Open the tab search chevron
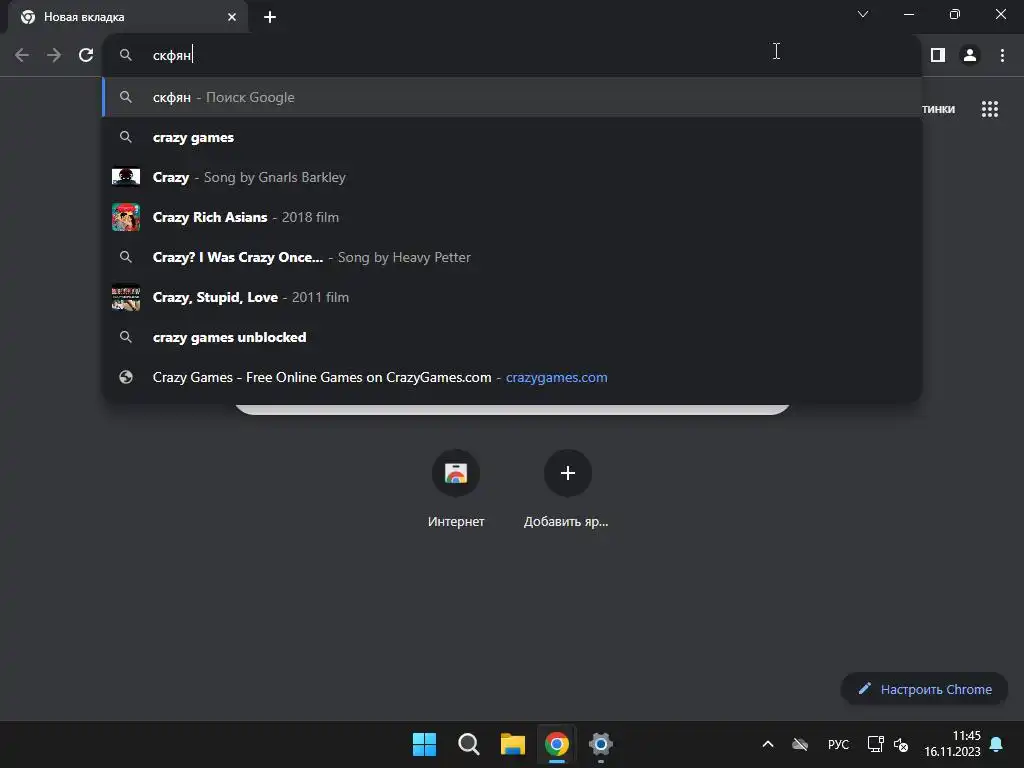Image resolution: width=1024 pixels, height=768 pixels. pos(863,14)
